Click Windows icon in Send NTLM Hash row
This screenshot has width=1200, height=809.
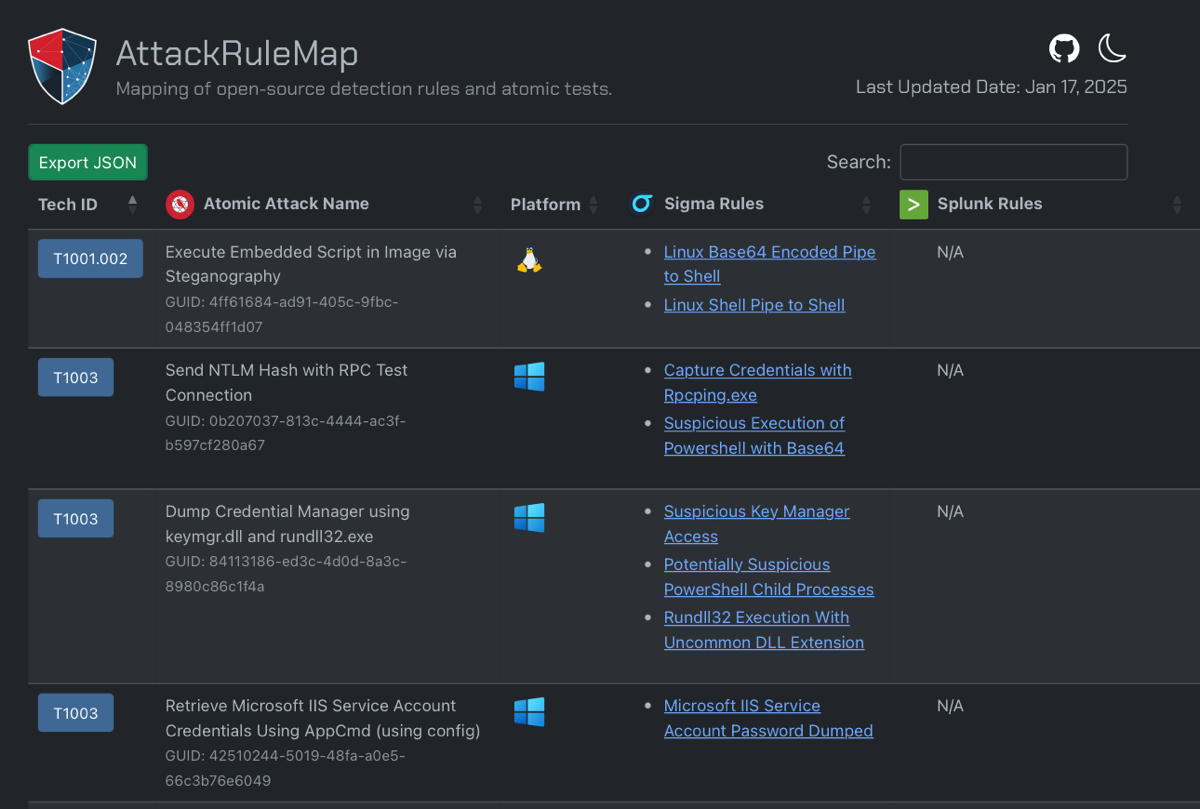click(529, 377)
